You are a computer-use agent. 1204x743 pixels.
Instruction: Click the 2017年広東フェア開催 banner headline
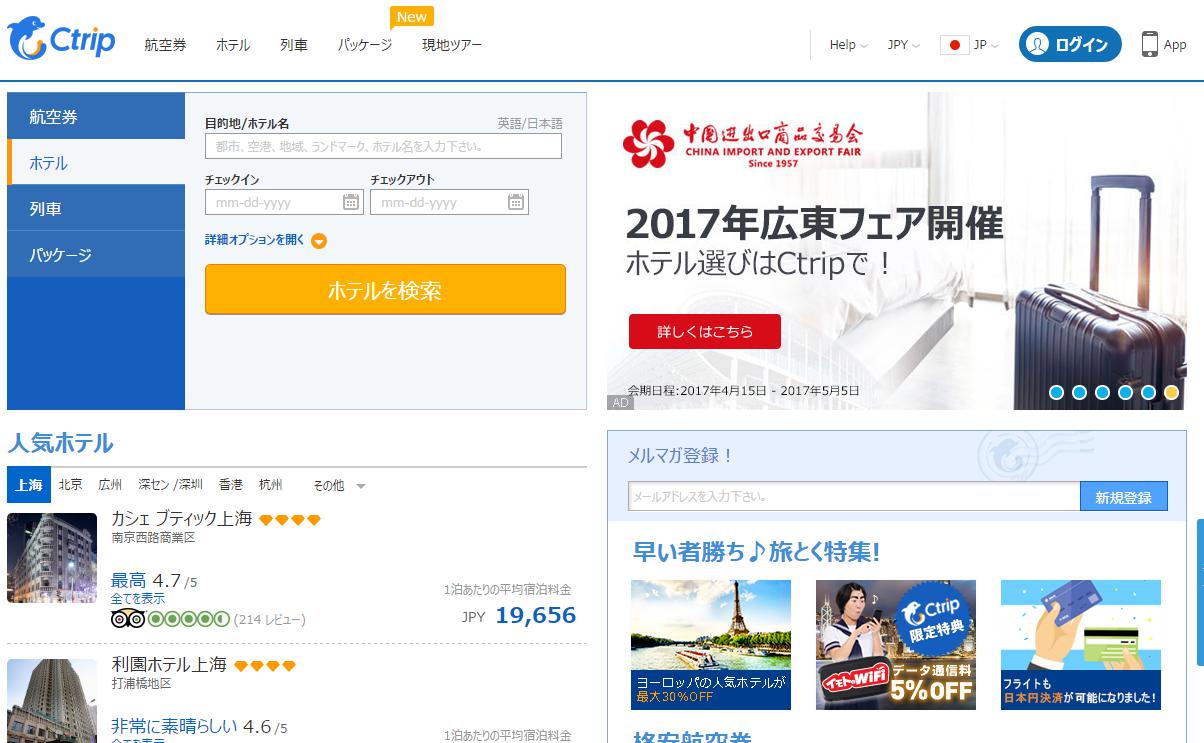tap(814, 224)
